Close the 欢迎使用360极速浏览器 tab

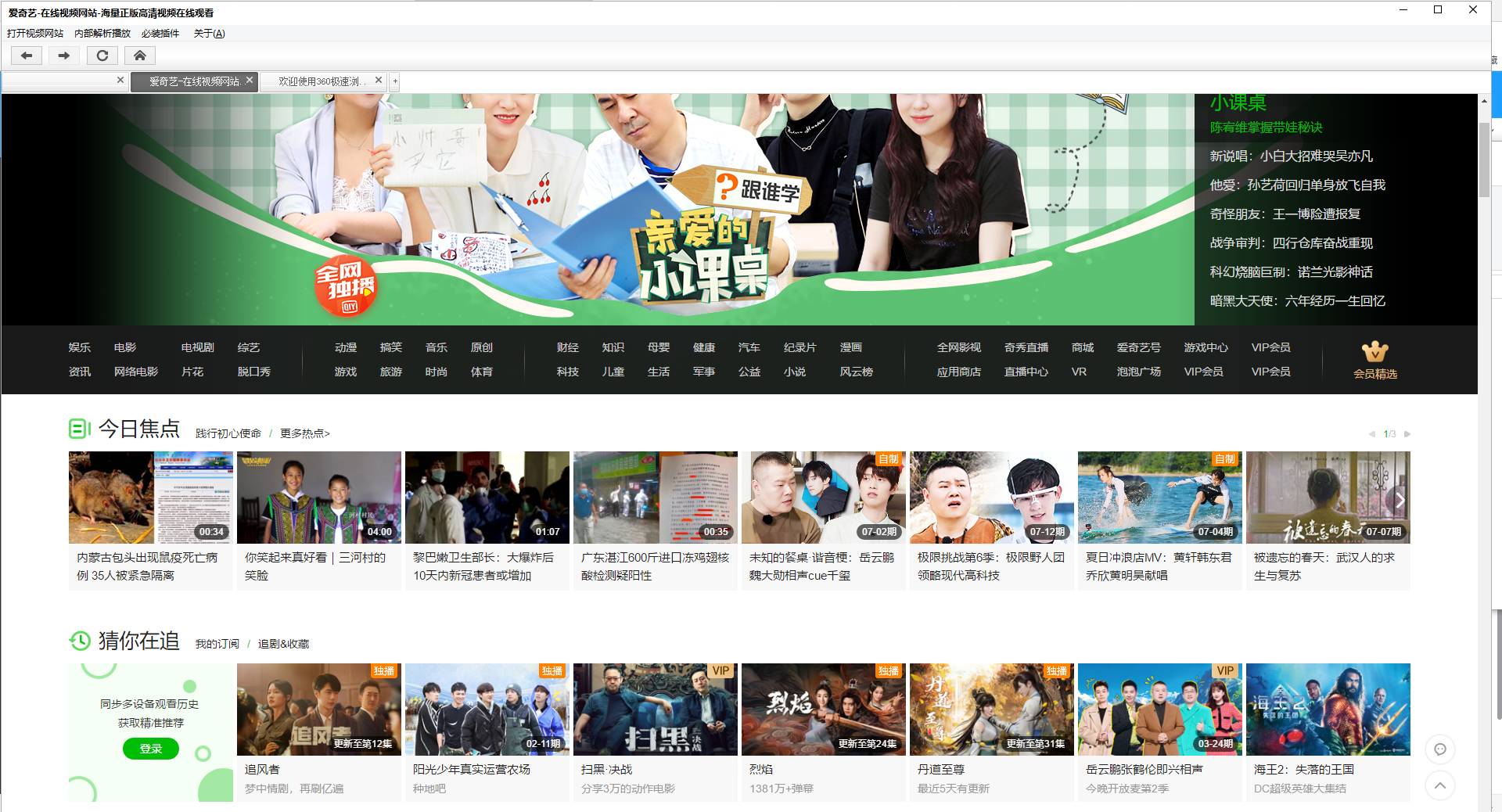click(x=379, y=81)
